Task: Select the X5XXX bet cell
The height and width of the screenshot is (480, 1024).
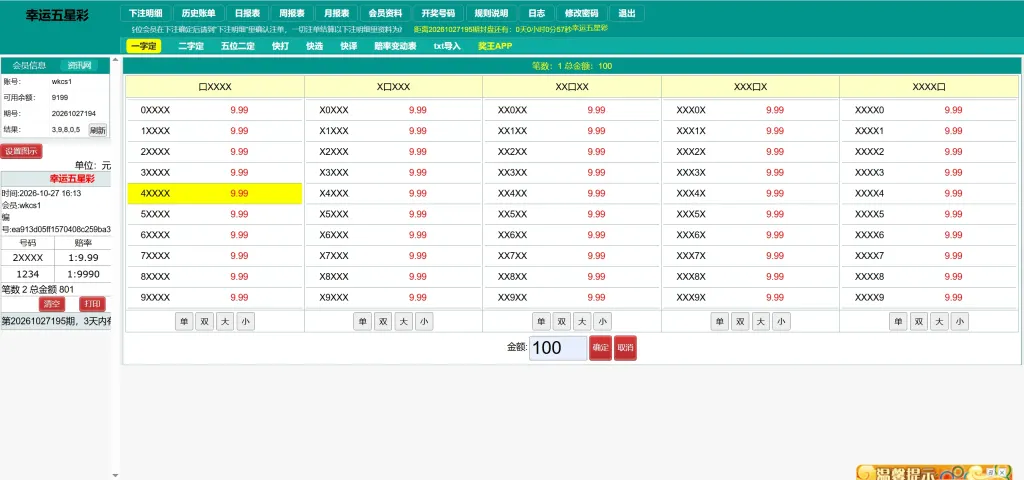Action: pos(393,214)
